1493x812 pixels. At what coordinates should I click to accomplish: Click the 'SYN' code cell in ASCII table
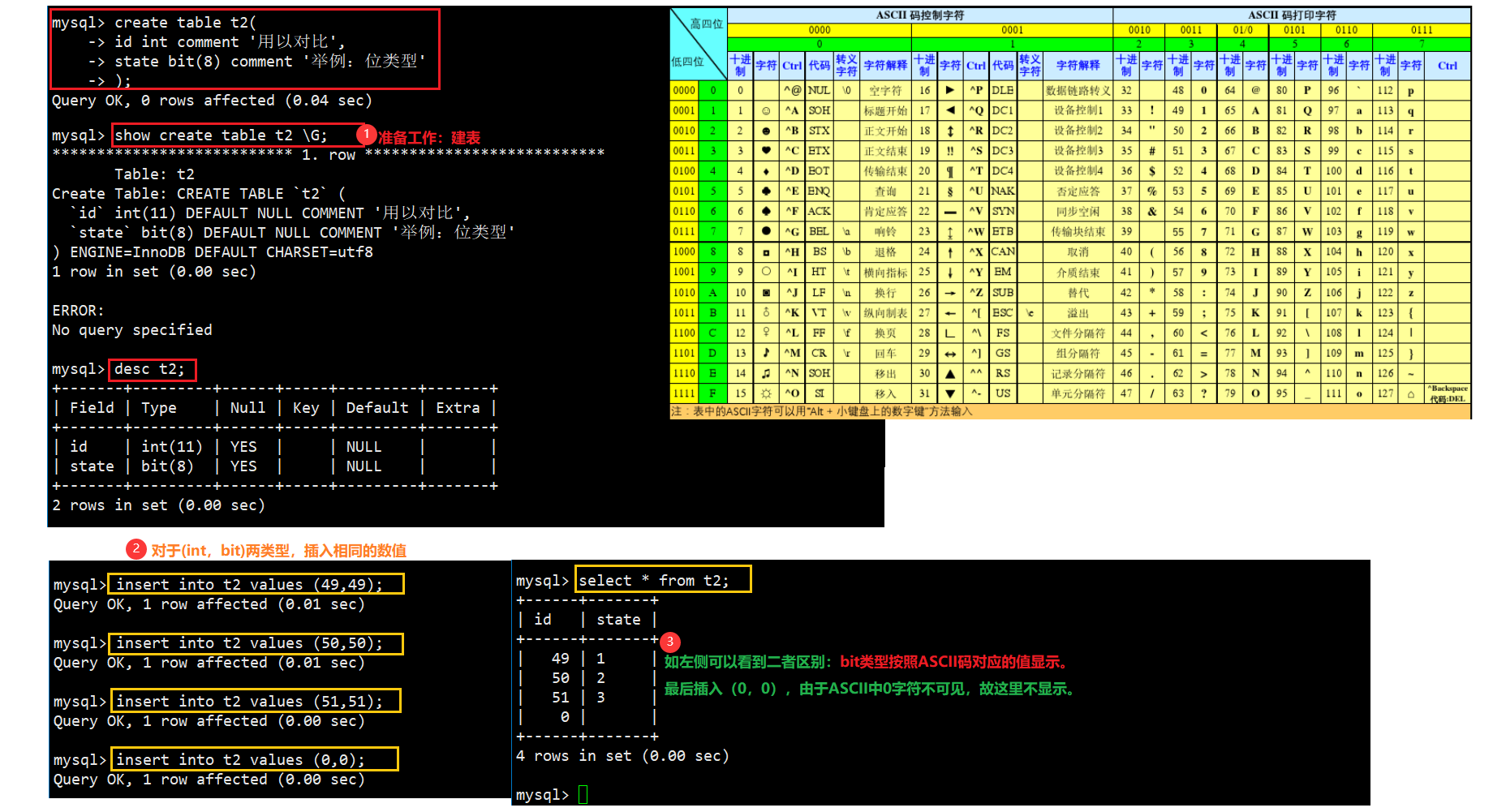1003,211
